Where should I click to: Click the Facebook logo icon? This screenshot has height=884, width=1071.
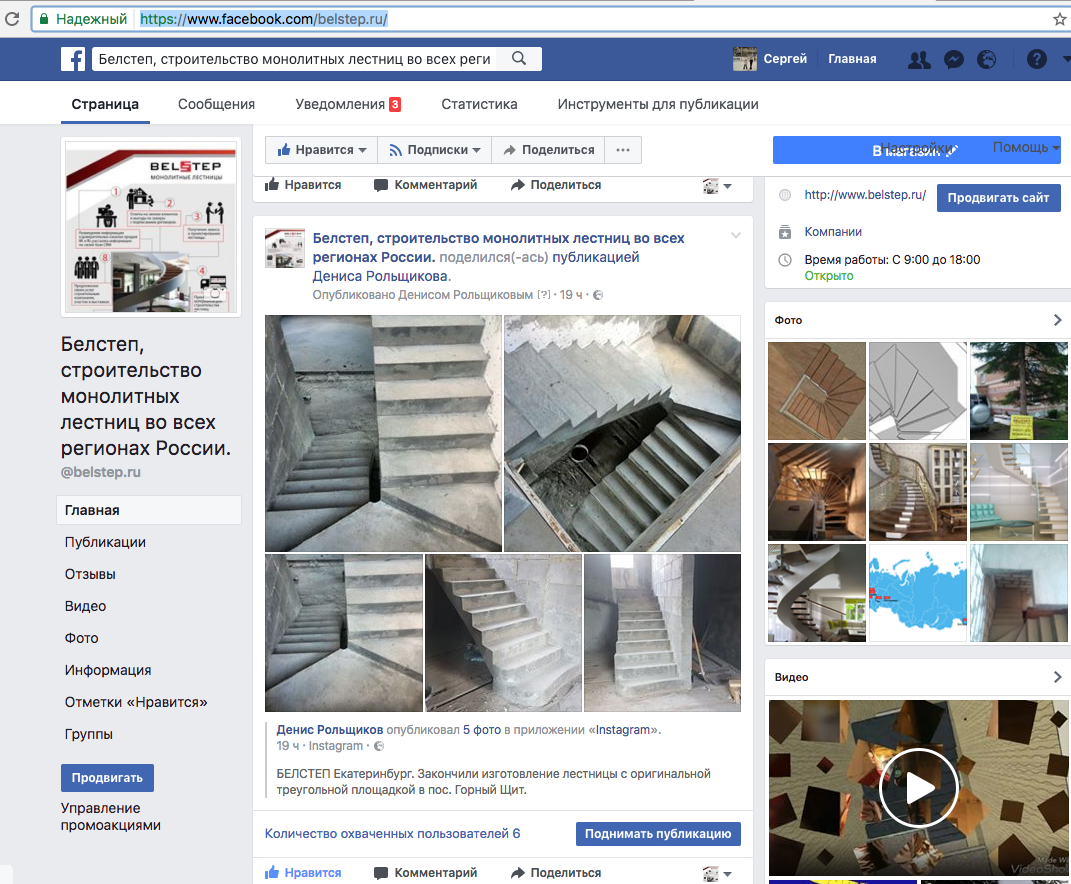pyautogui.click(x=73, y=59)
